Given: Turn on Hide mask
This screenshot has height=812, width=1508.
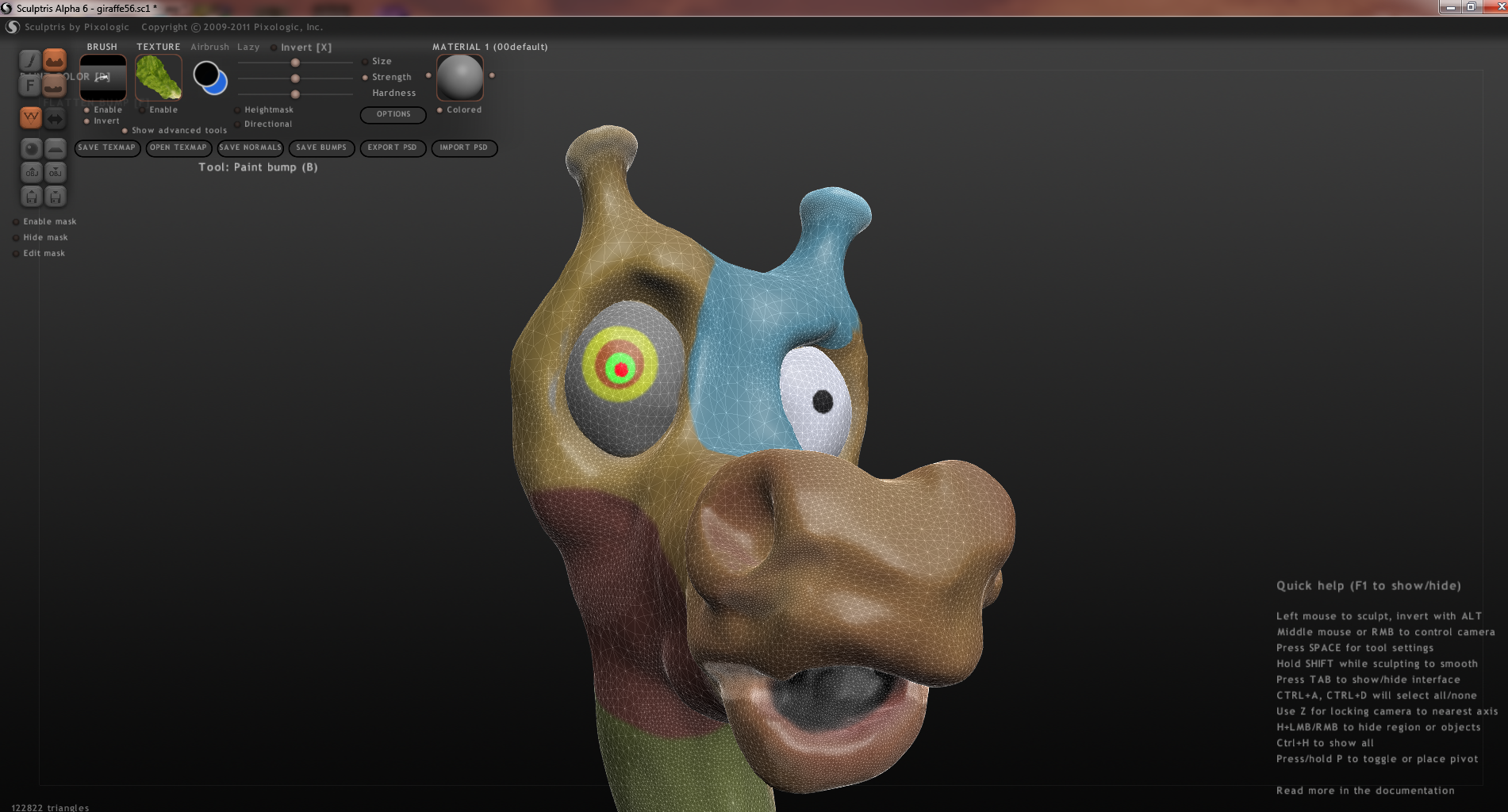Looking at the screenshot, I should tap(40, 238).
